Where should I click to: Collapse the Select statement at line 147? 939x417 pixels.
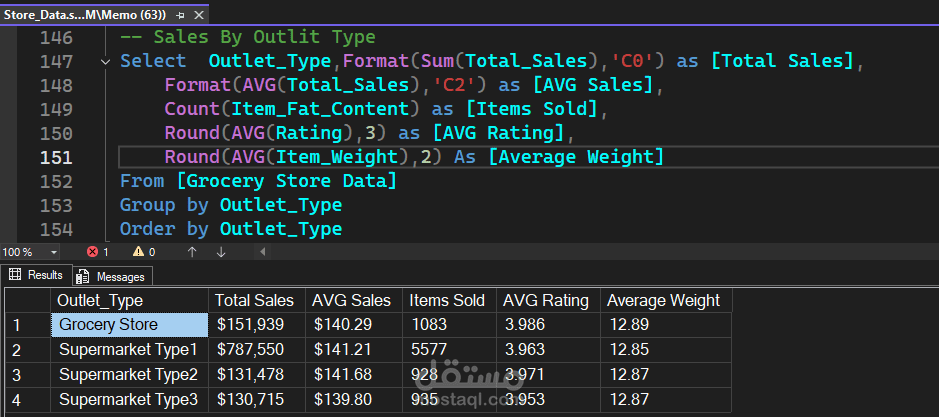click(107, 62)
